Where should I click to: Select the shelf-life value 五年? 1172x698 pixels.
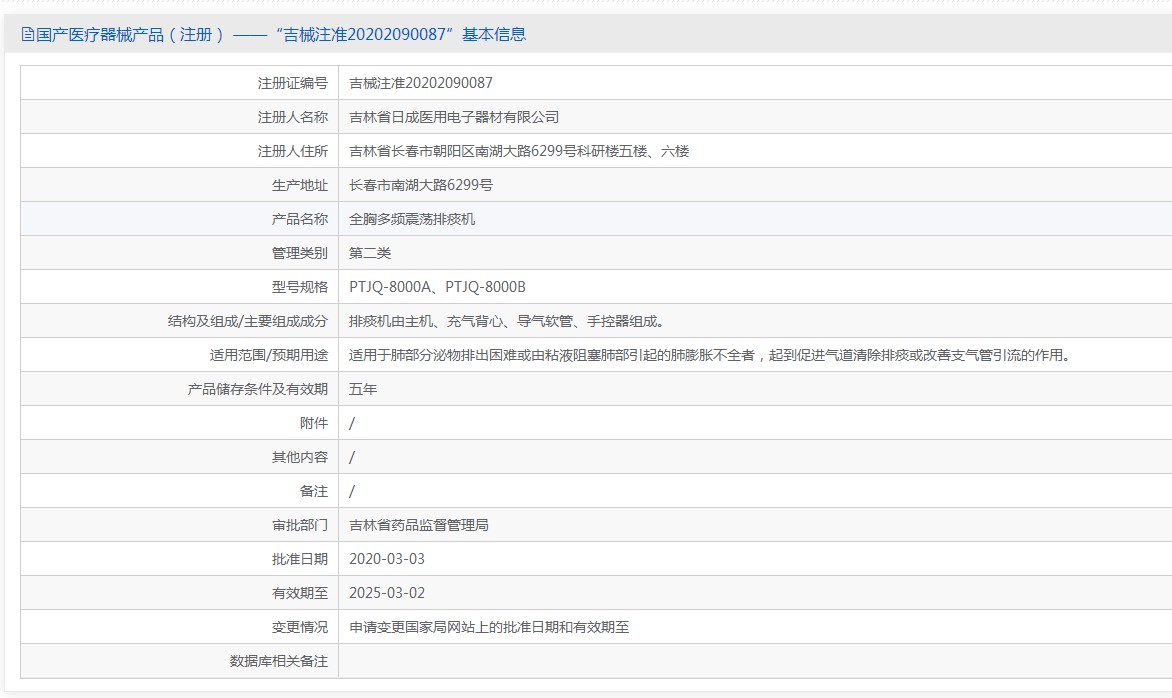coord(363,389)
